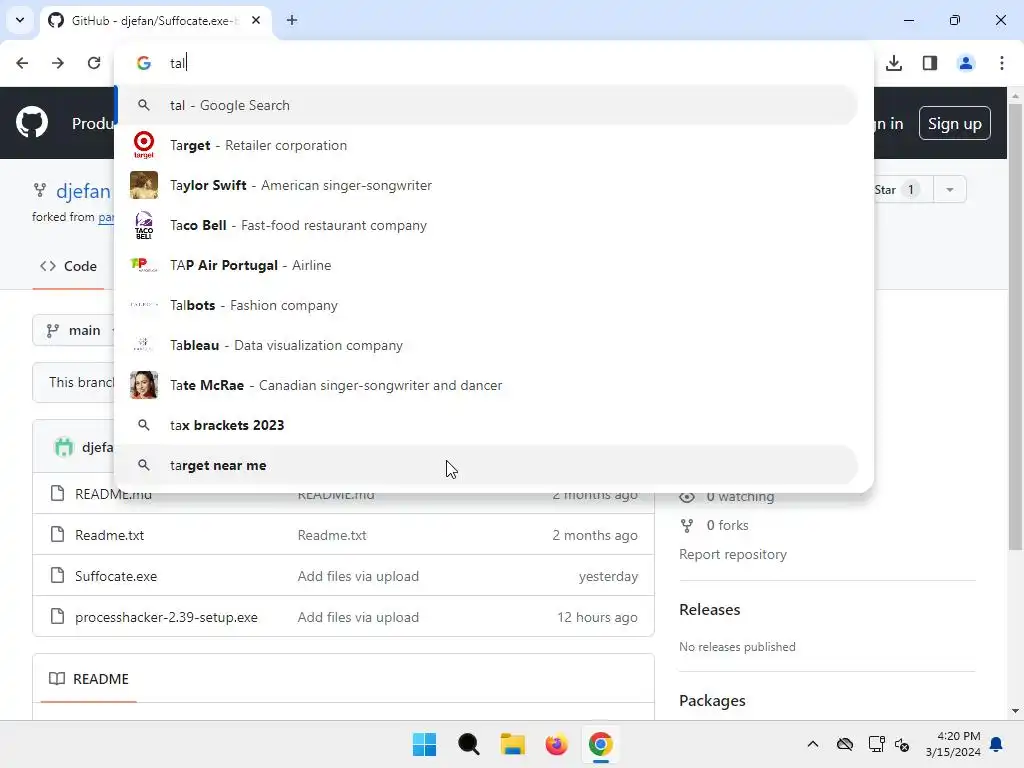Open File Explorer from taskbar
The height and width of the screenshot is (768, 1024).
click(513, 744)
